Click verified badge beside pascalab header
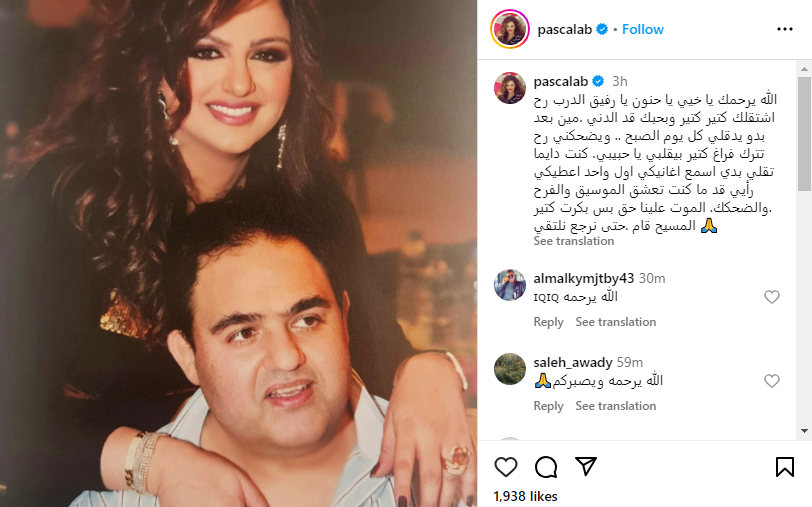The height and width of the screenshot is (507, 812). [x=602, y=30]
